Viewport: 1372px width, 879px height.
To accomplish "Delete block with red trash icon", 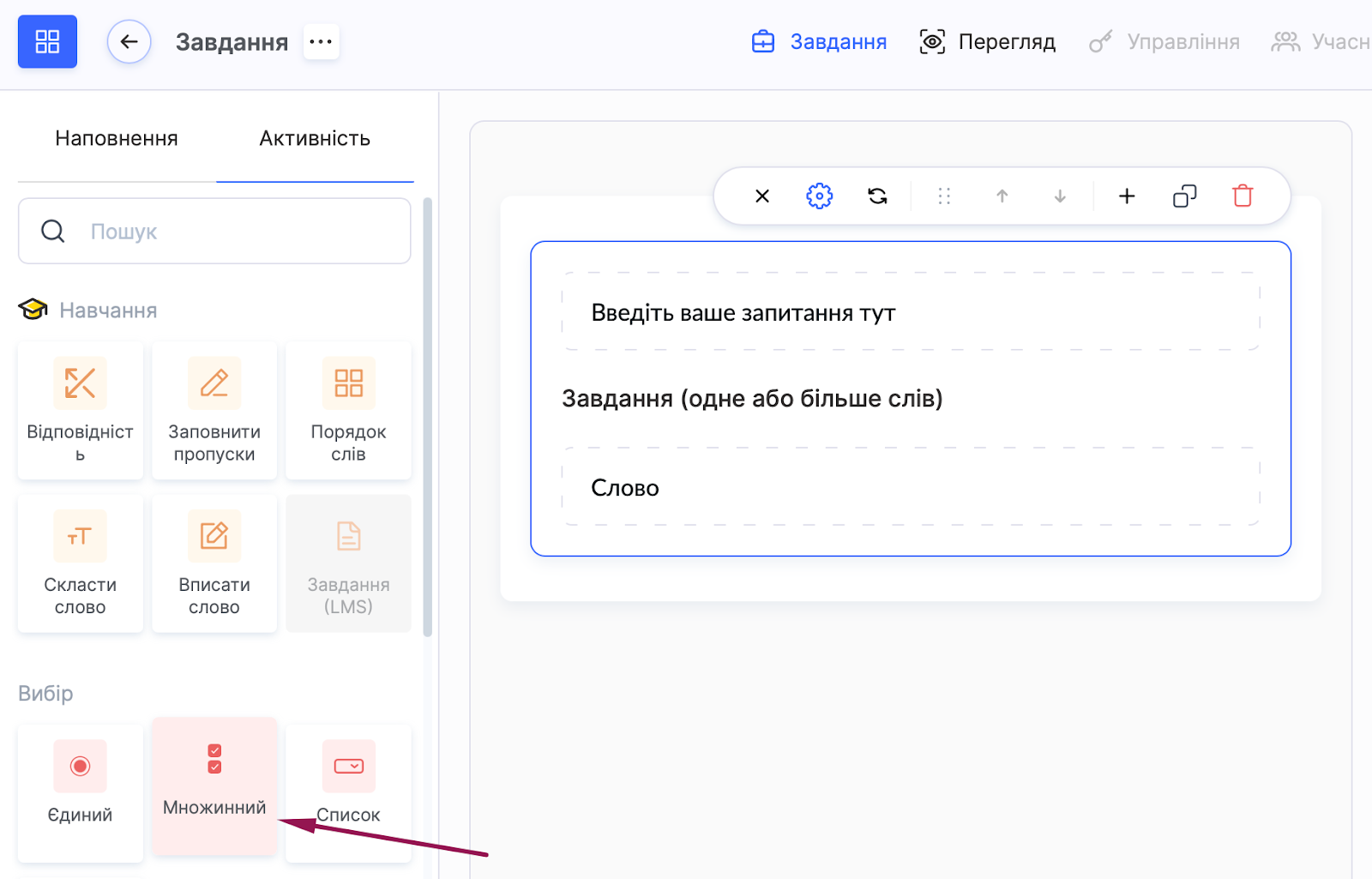I will [1242, 196].
